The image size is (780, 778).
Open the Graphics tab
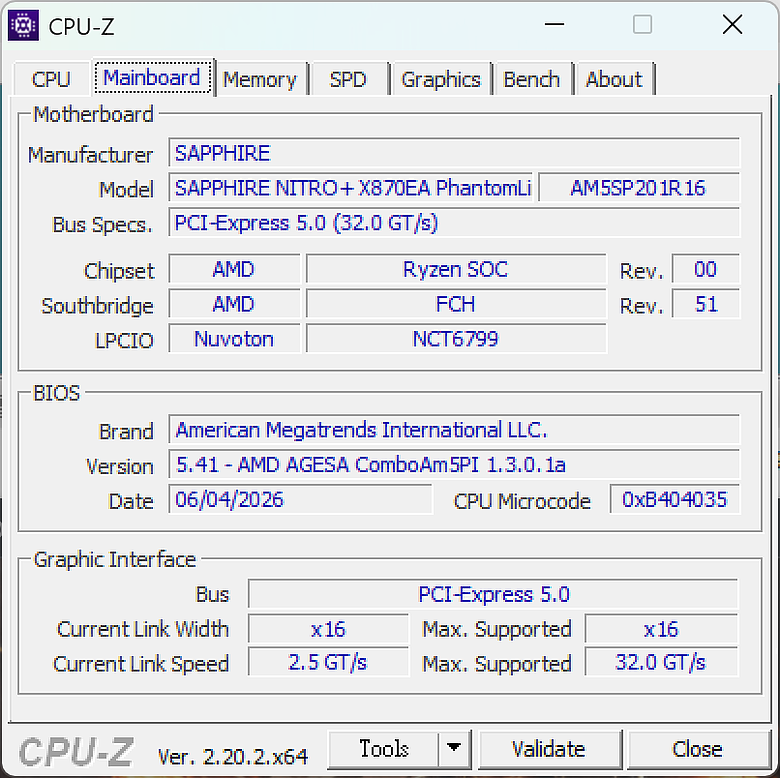(x=441, y=80)
